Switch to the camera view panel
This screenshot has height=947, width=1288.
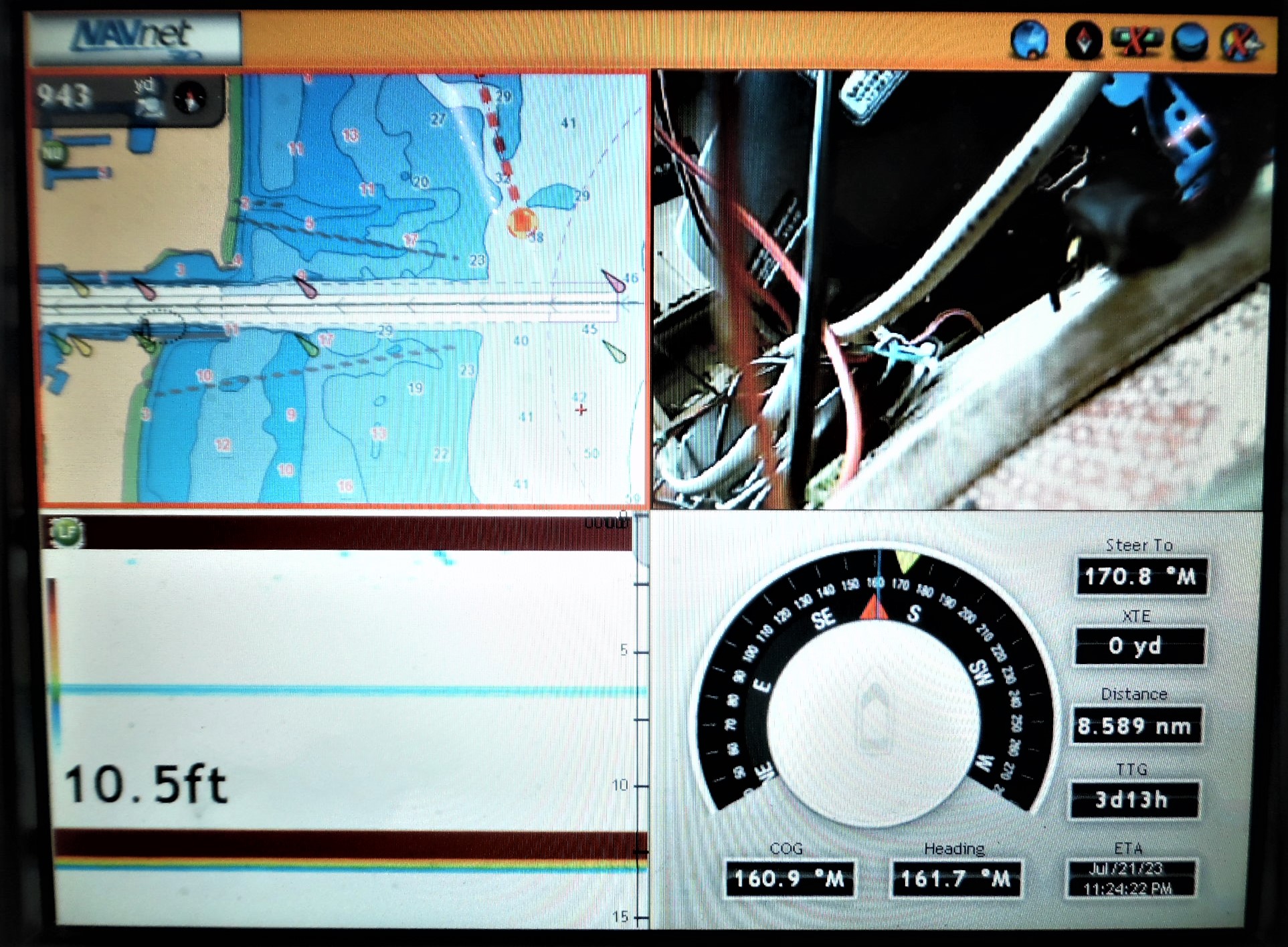tap(963, 288)
